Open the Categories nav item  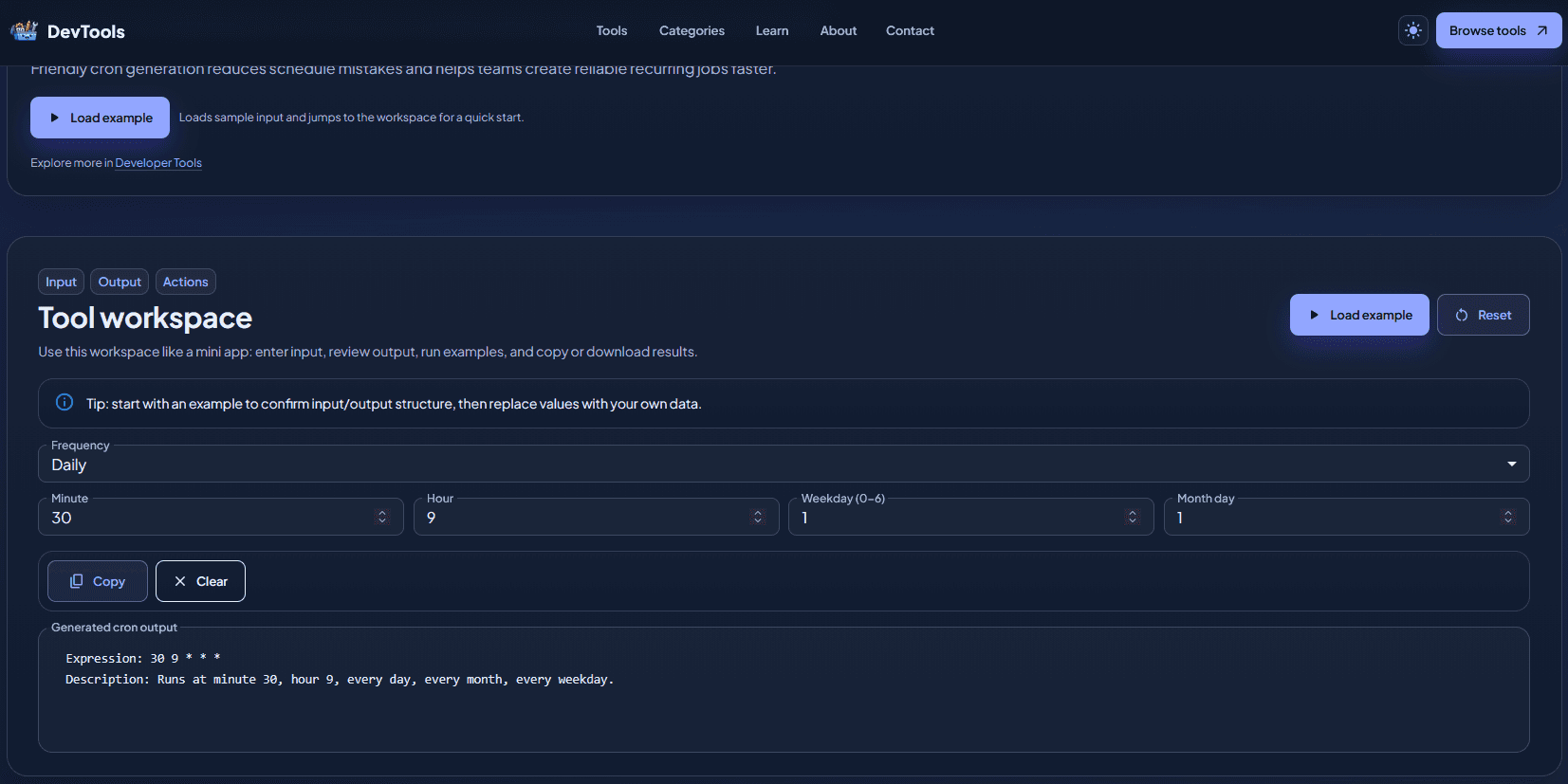tap(692, 31)
